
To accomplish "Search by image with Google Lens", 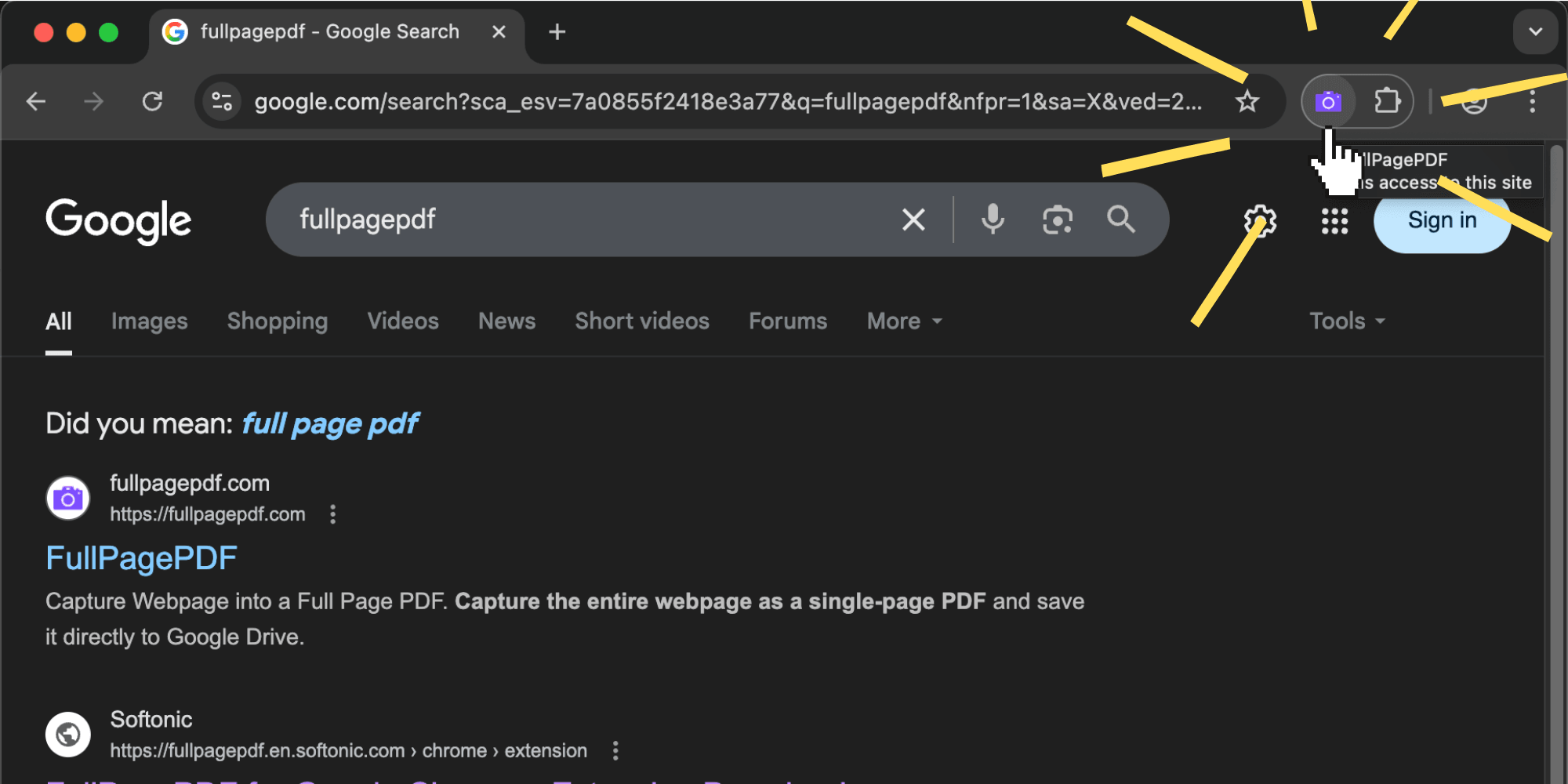I will coord(1057,220).
